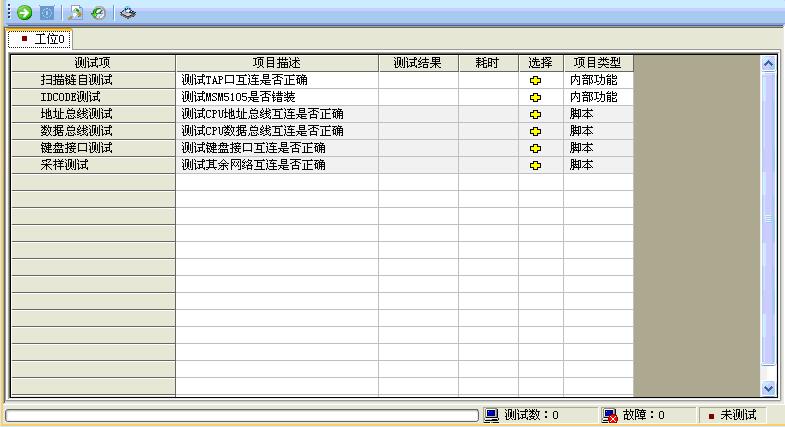Click 脚本 type cell in 采样测试 row
Viewport: 785px width, 427px height.
tap(598, 165)
